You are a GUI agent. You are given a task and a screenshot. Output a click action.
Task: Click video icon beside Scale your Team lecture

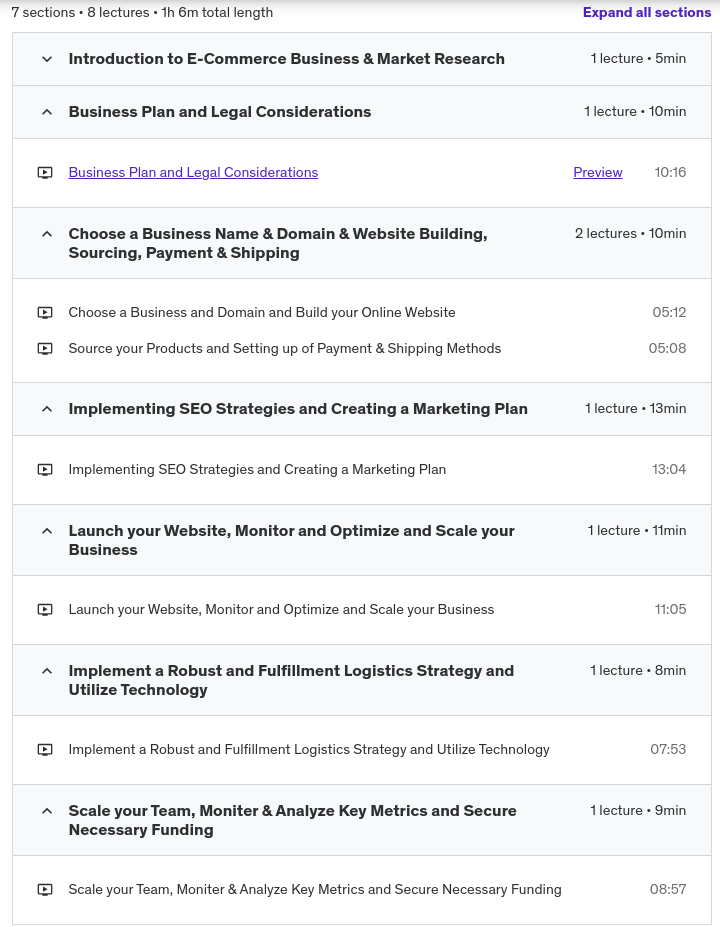click(x=45, y=890)
